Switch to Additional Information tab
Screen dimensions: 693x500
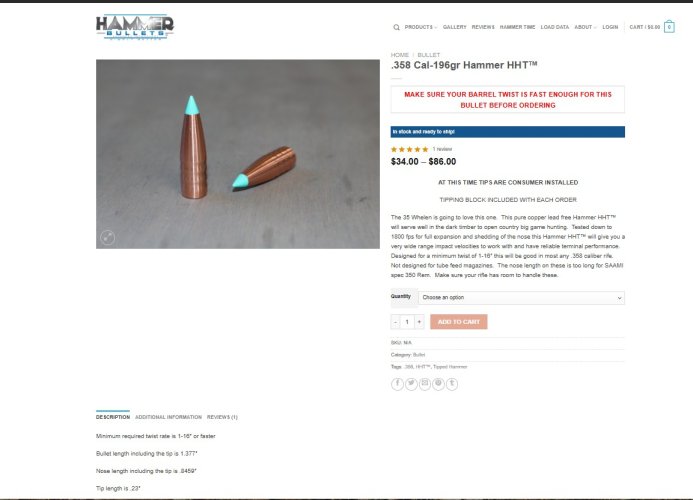coord(168,417)
